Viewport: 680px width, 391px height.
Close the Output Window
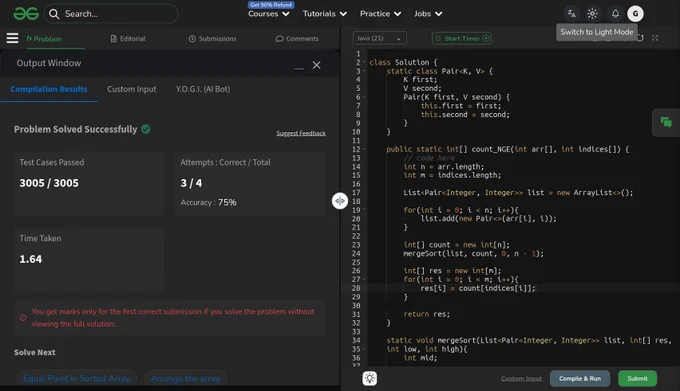[x=317, y=65]
